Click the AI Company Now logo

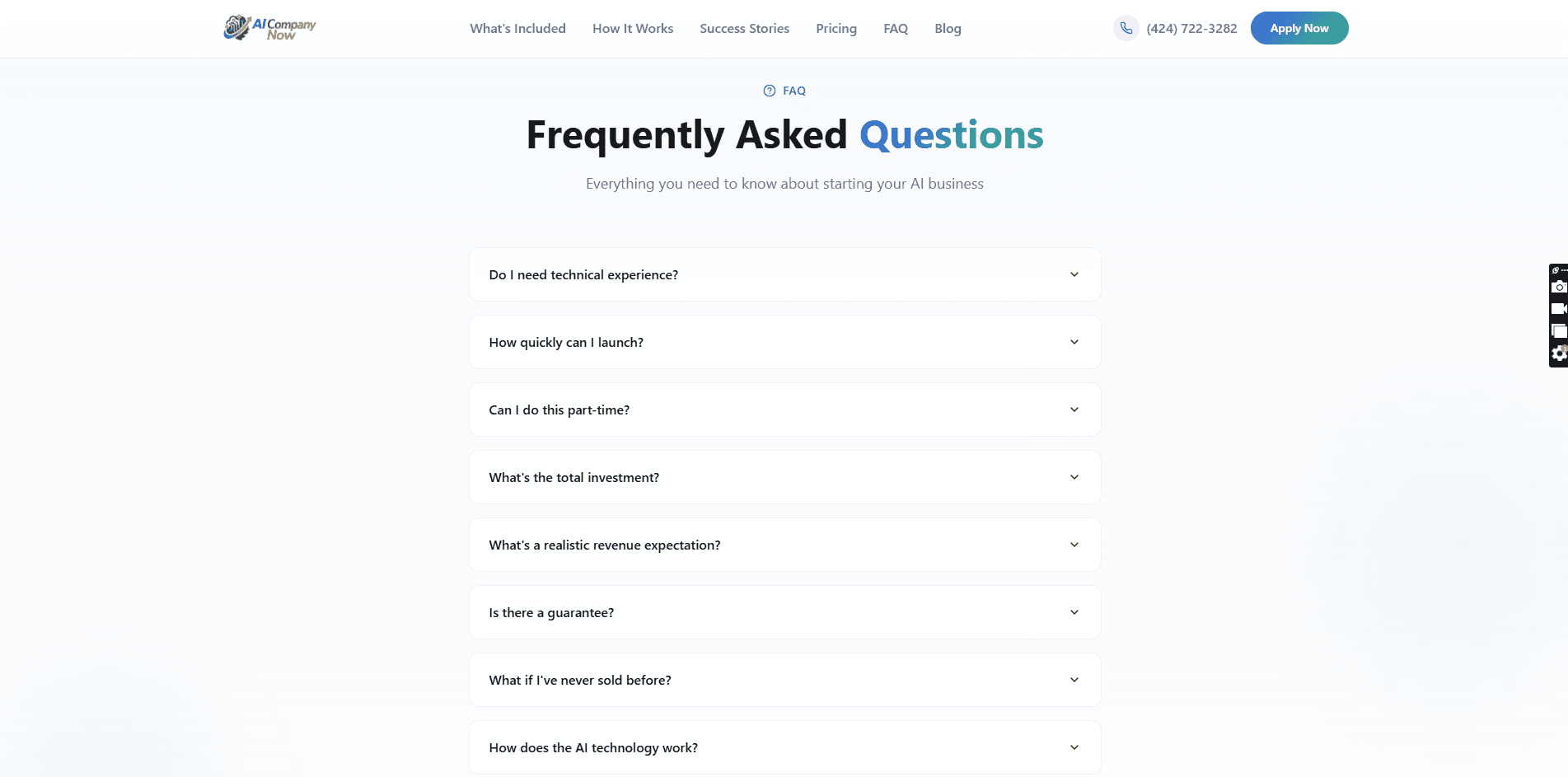point(269,27)
